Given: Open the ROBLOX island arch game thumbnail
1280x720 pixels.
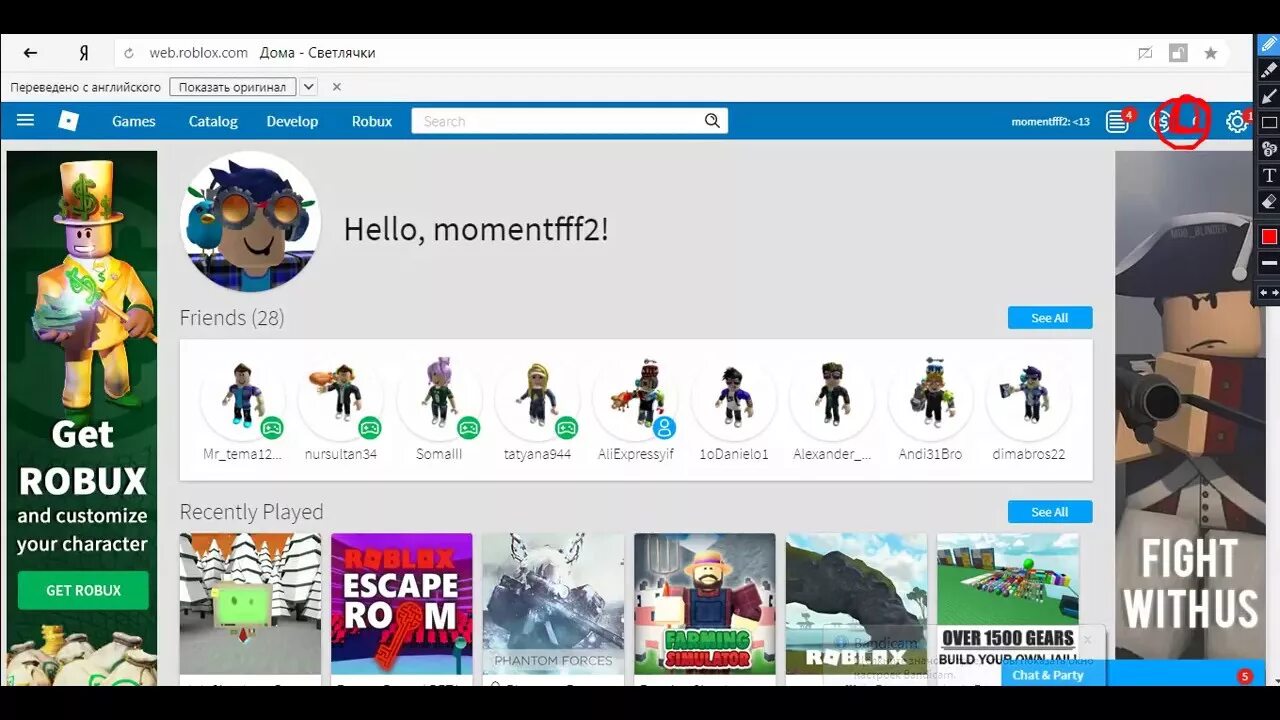Looking at the screenshot, I should pyautogui.click(x=856, y=604).
